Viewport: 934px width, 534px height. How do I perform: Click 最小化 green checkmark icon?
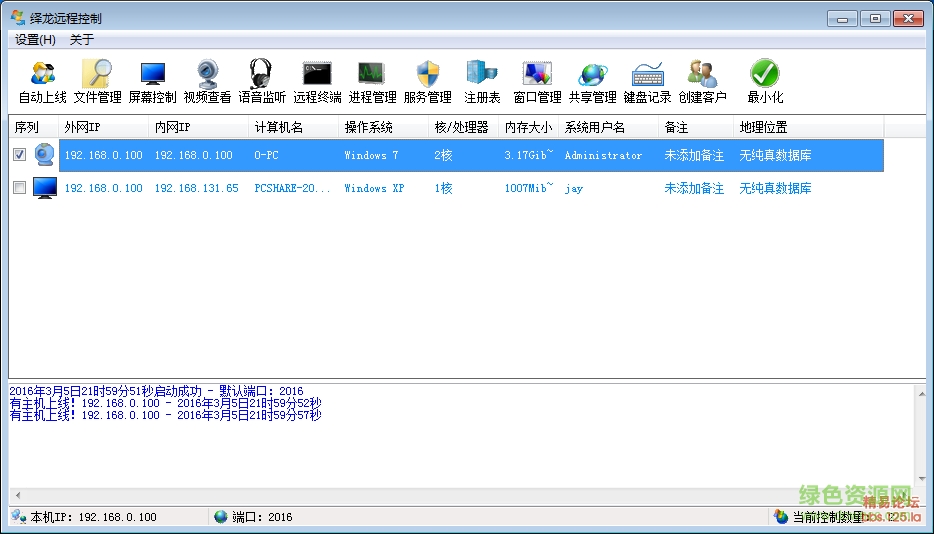[x=765, y=81]
